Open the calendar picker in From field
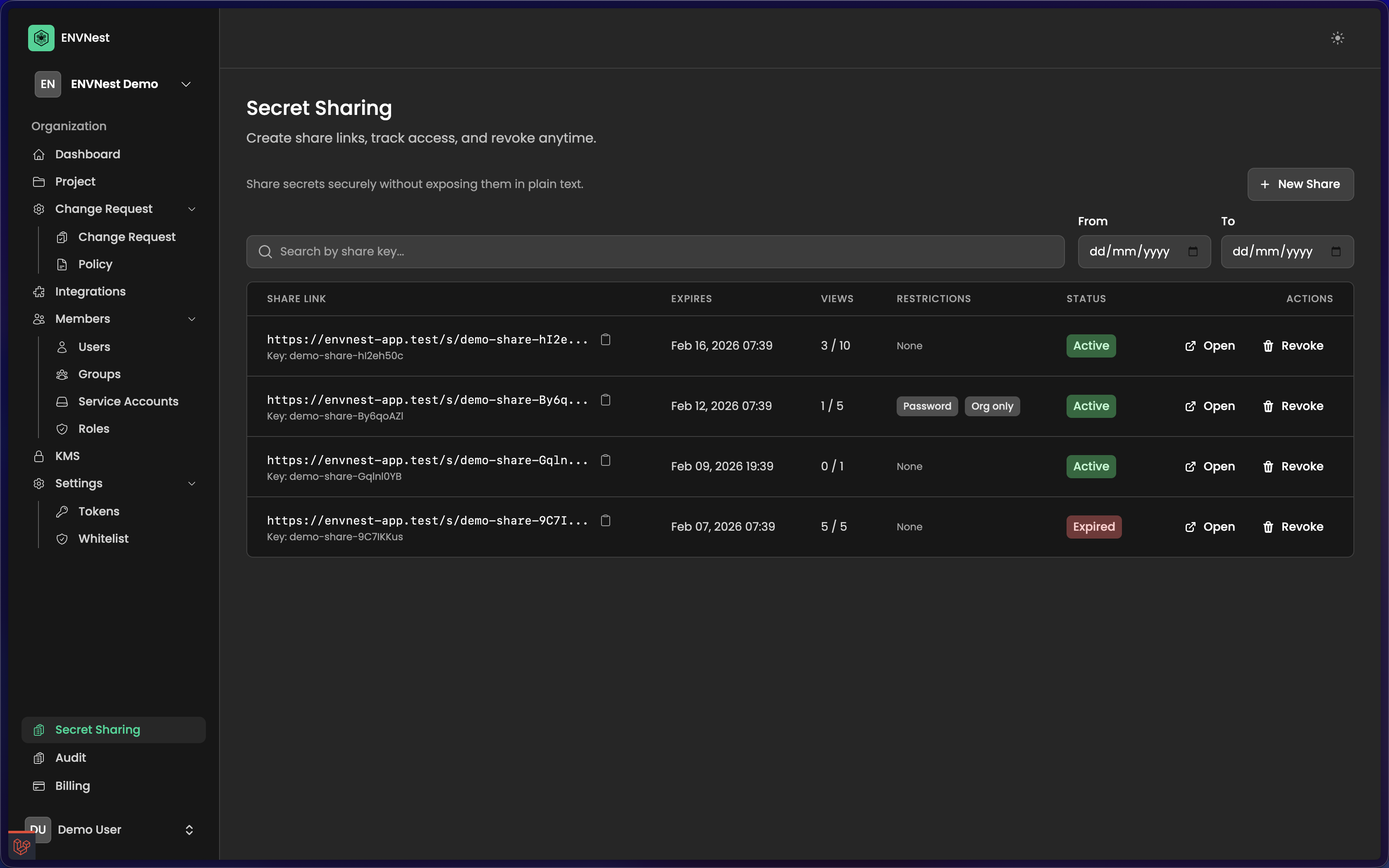Screen dimensions: 1389x868 click(x=1193, y=251)
